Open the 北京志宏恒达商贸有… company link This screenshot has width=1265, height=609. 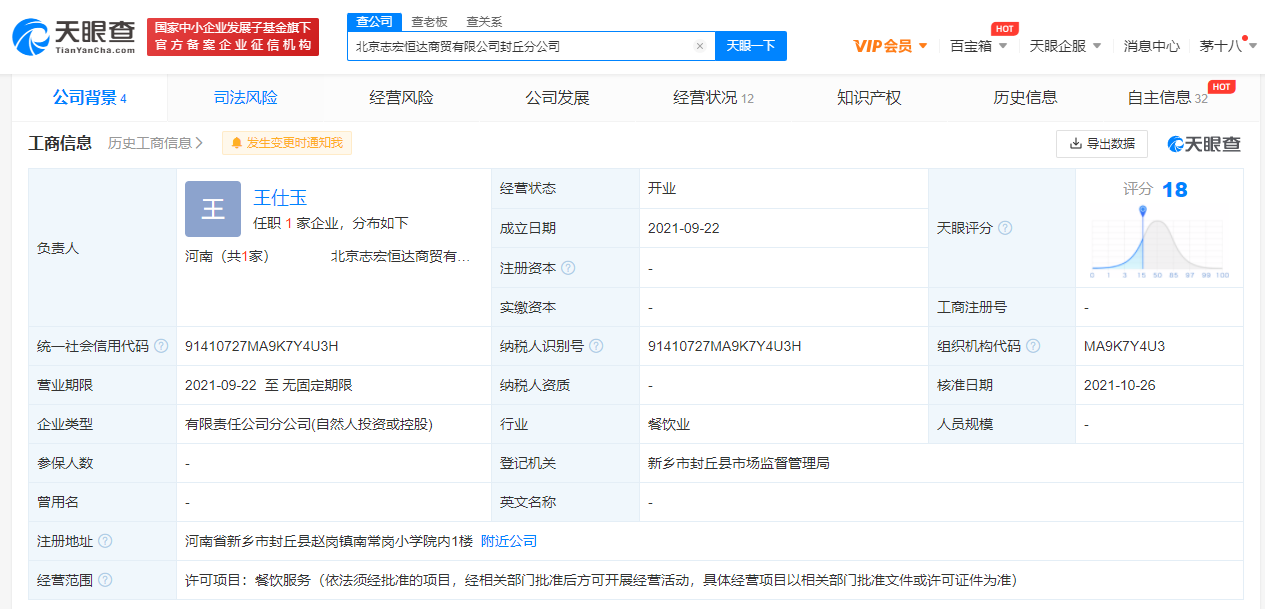coord(400,256)
